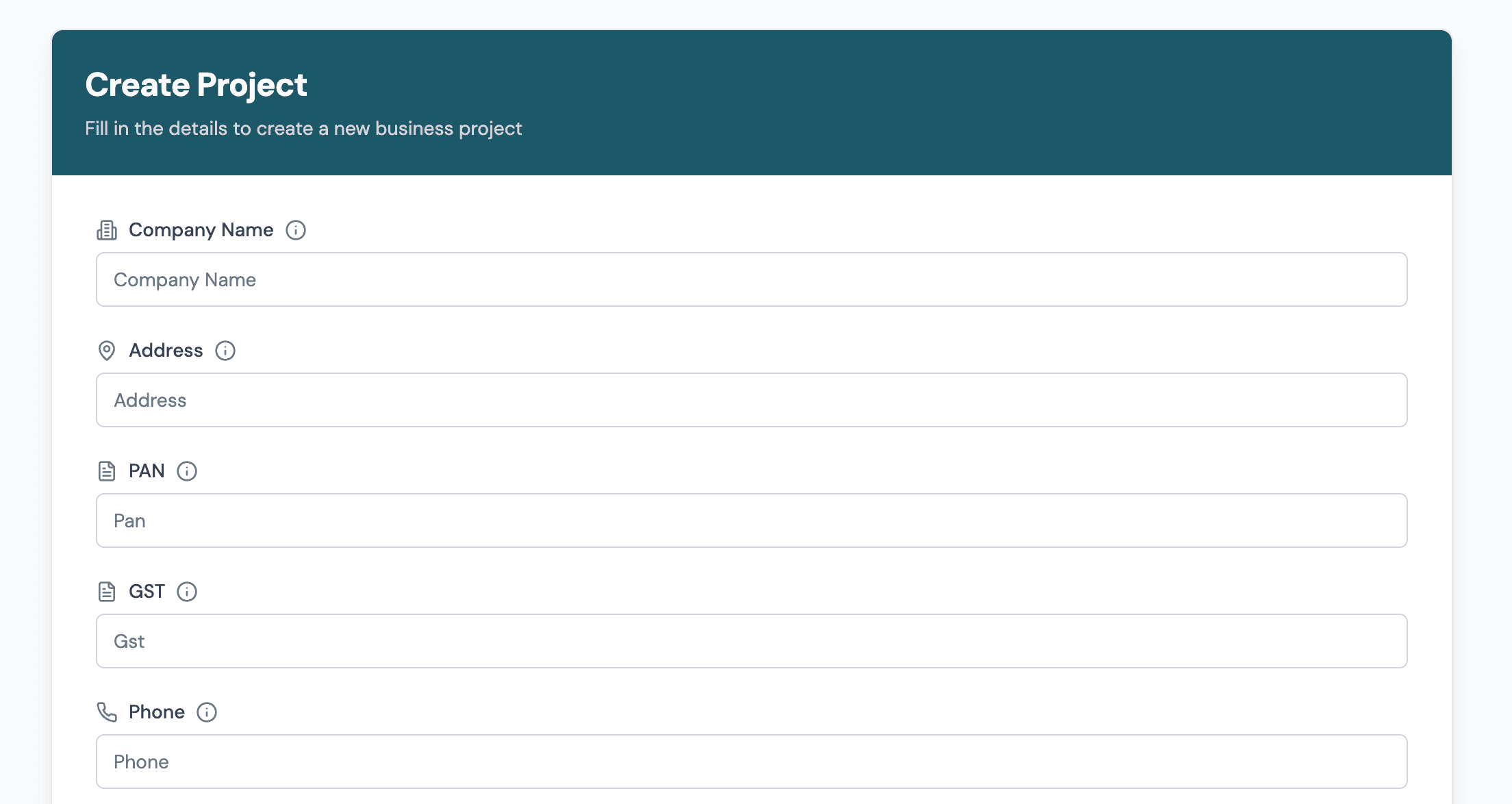Open the info tooltip icon for PAN

click(187, 471)
